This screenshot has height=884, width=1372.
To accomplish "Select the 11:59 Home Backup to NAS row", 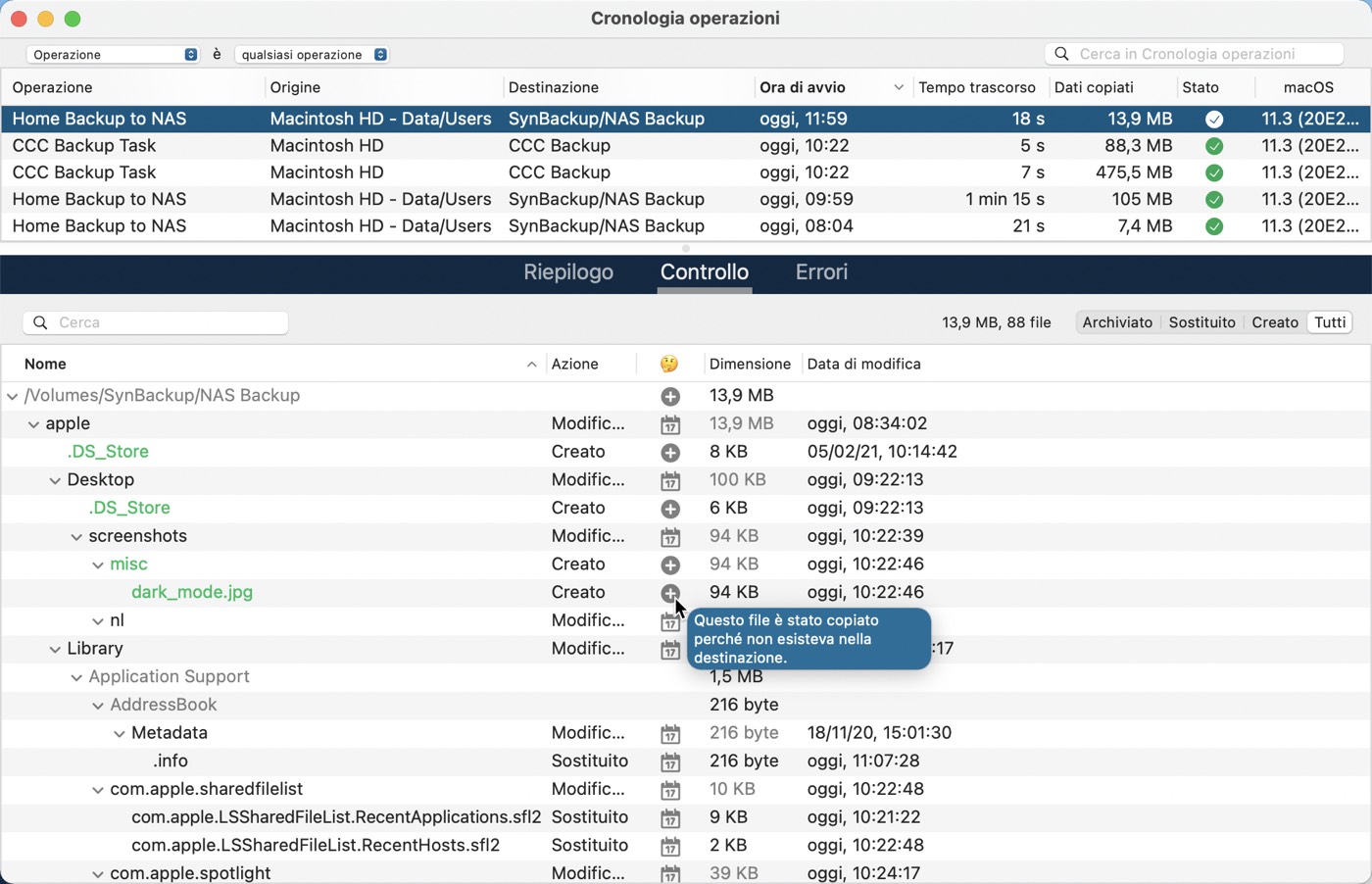I will pos(686,120).
